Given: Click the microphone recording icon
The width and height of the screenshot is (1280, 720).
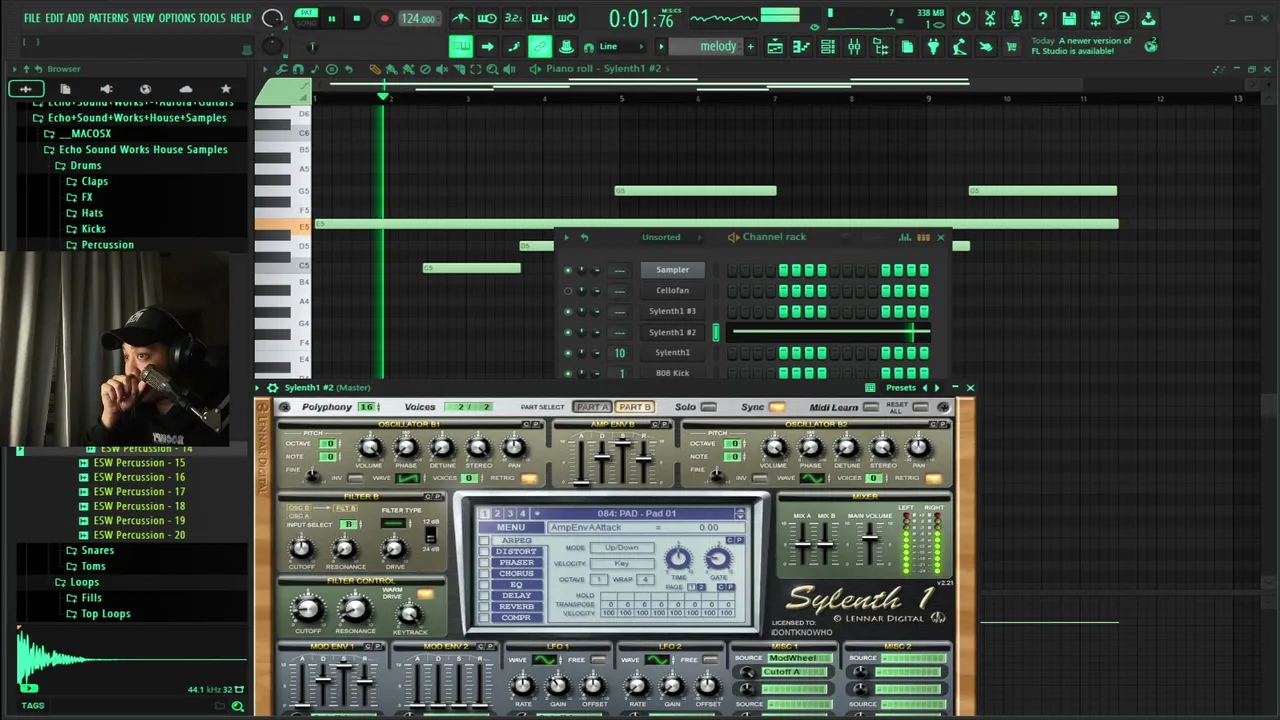Looking at the screenshot, I should [1016, 18].
